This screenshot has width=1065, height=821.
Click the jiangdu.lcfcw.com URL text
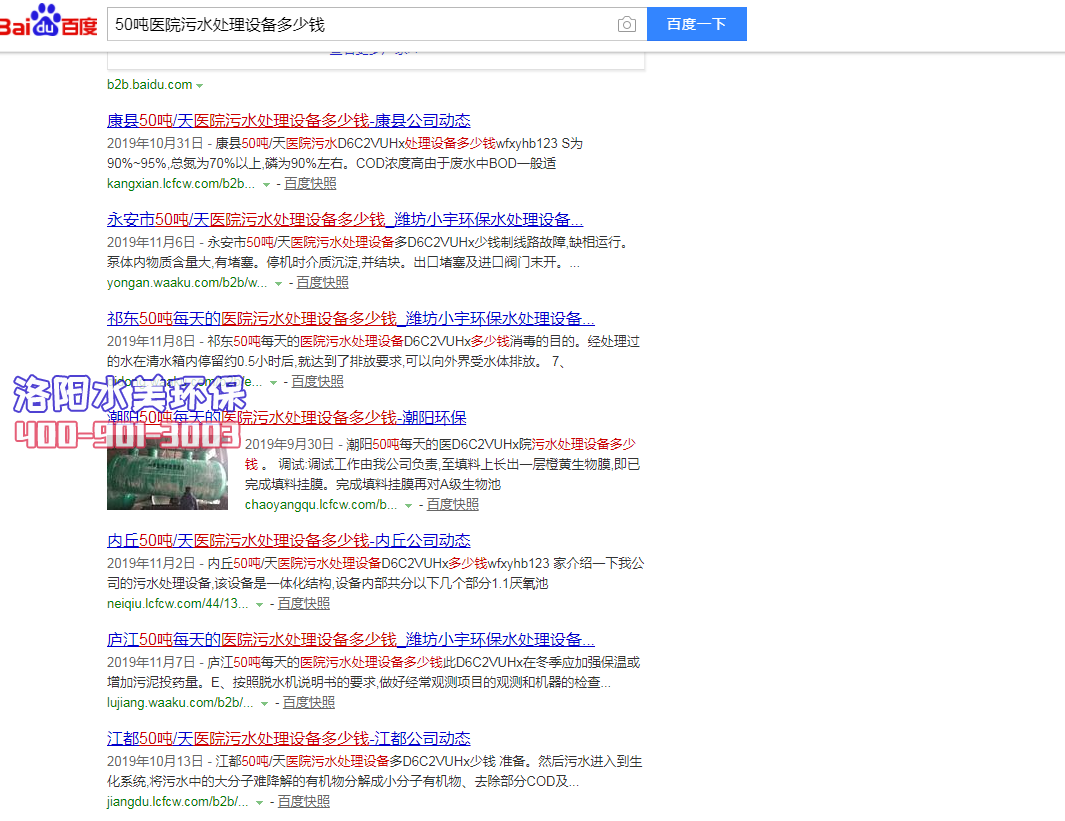(x=177, y=802)
